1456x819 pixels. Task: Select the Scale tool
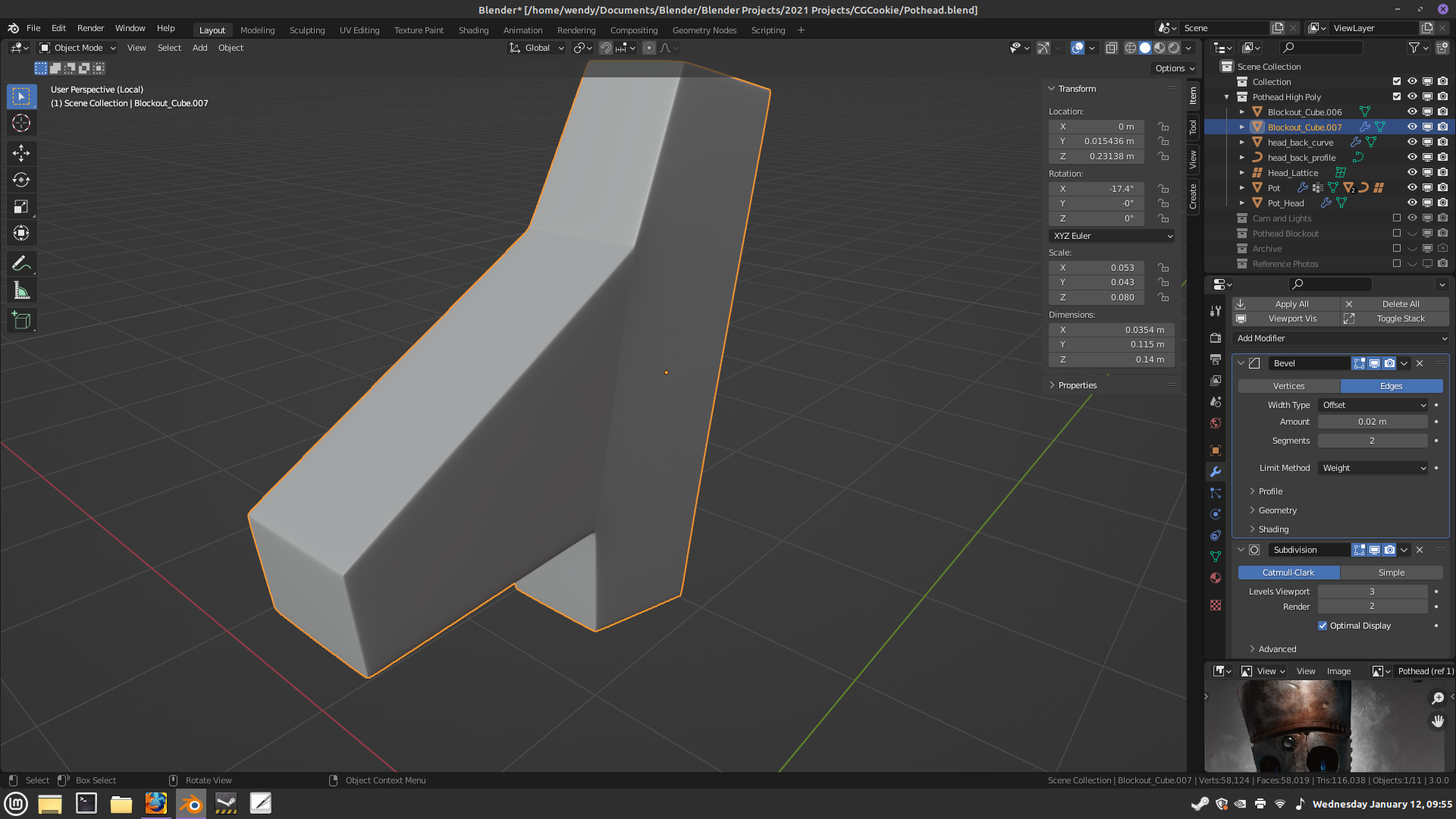(21, 206)
